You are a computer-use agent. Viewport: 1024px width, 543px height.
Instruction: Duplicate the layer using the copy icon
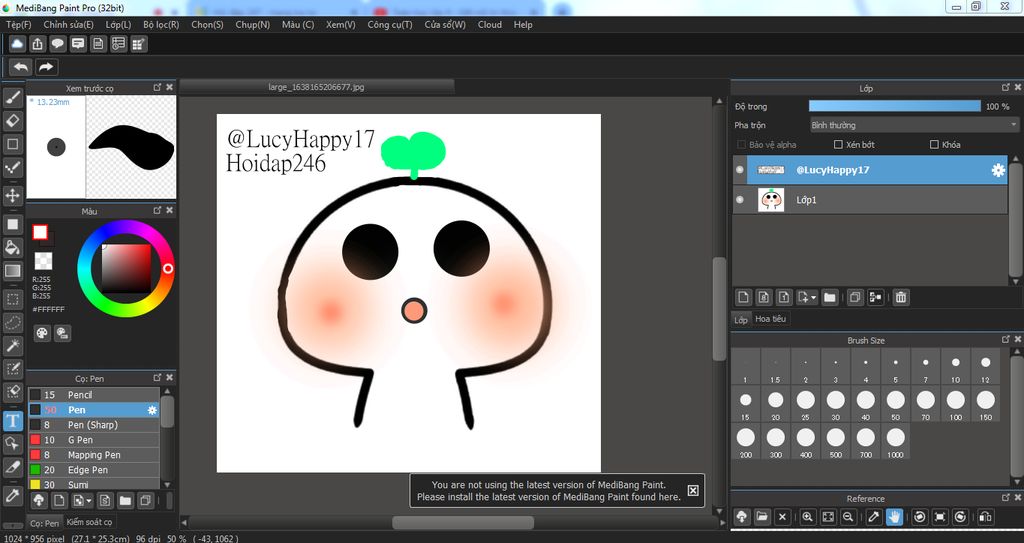click(855, 297)
